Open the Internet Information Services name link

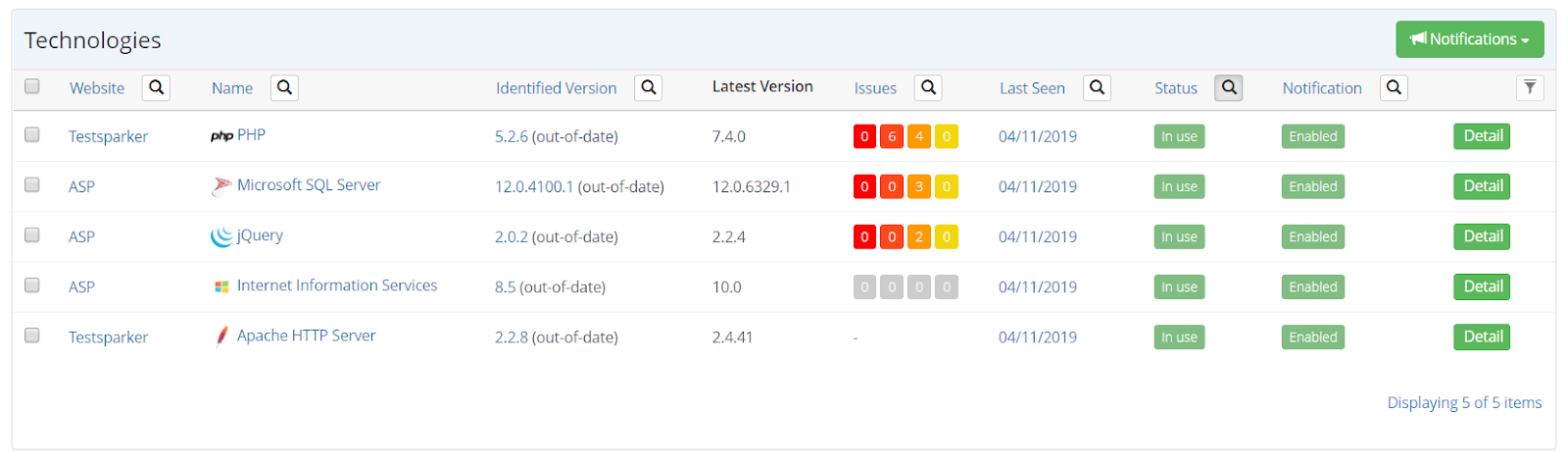pyautogui.click(x=337, y=285)
